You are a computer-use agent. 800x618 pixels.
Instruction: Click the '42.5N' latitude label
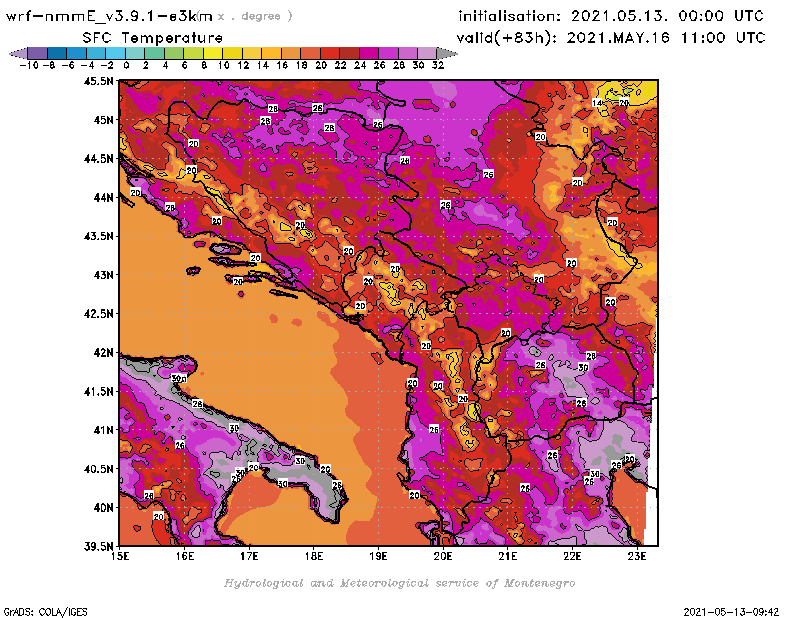point(98,314)
